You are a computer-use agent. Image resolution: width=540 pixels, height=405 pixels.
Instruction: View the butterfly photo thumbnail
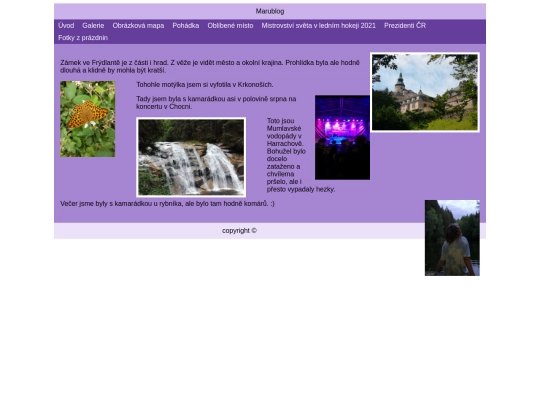coord(88,119)
